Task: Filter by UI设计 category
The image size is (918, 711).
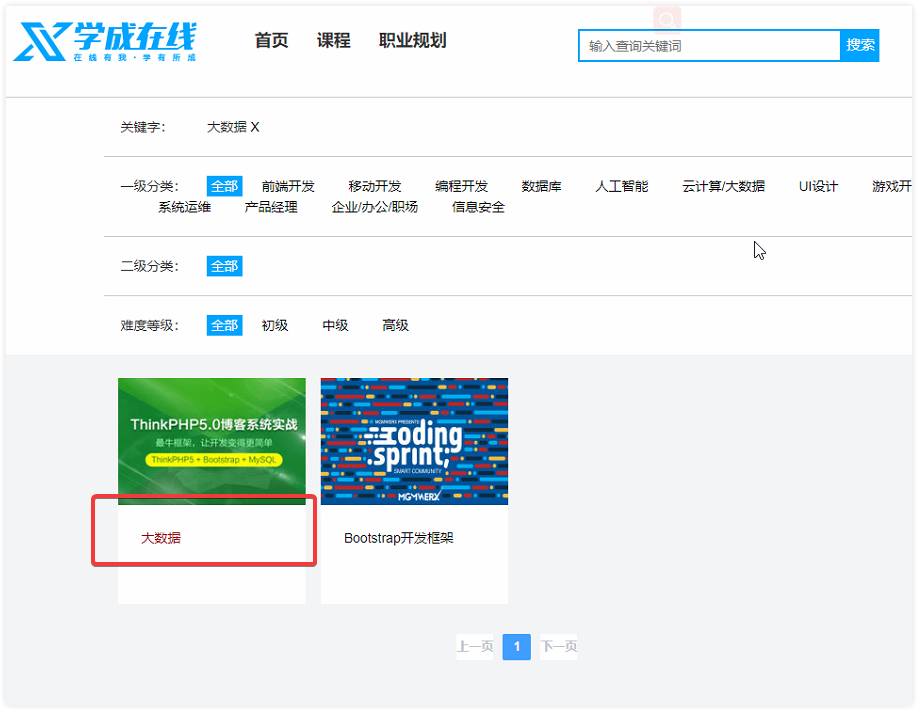Action: [818, 186]
